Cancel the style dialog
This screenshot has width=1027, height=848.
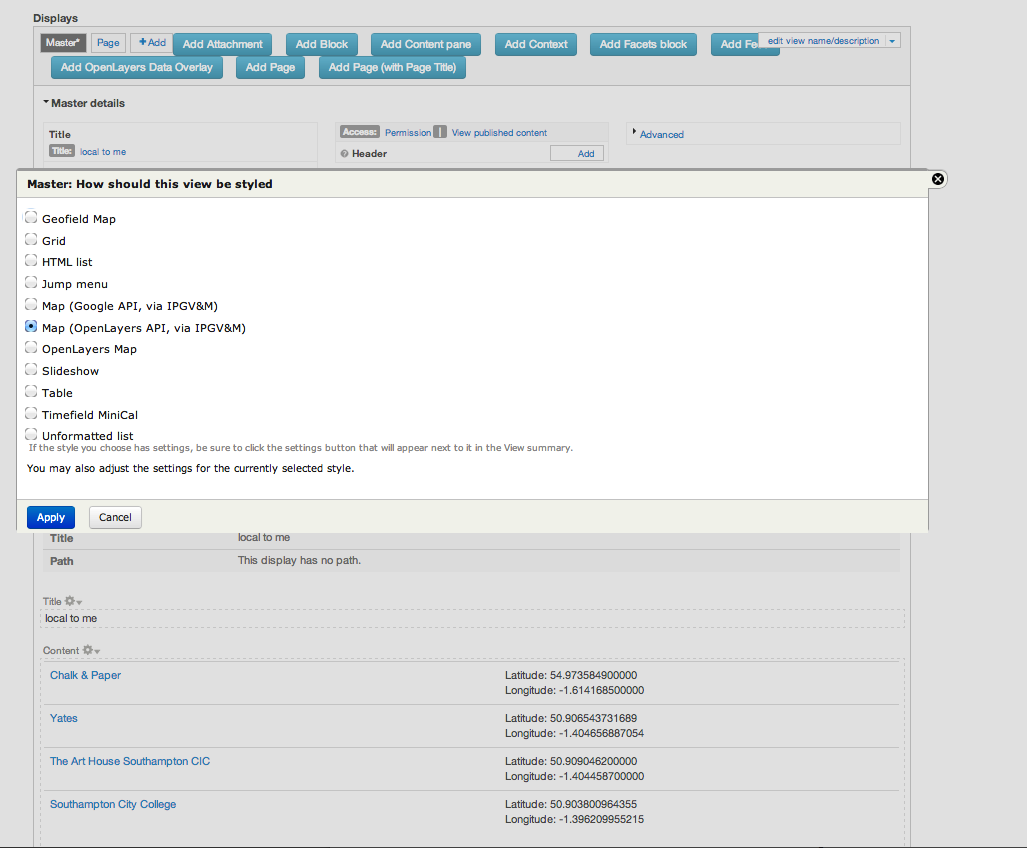[x=115, y=517]
